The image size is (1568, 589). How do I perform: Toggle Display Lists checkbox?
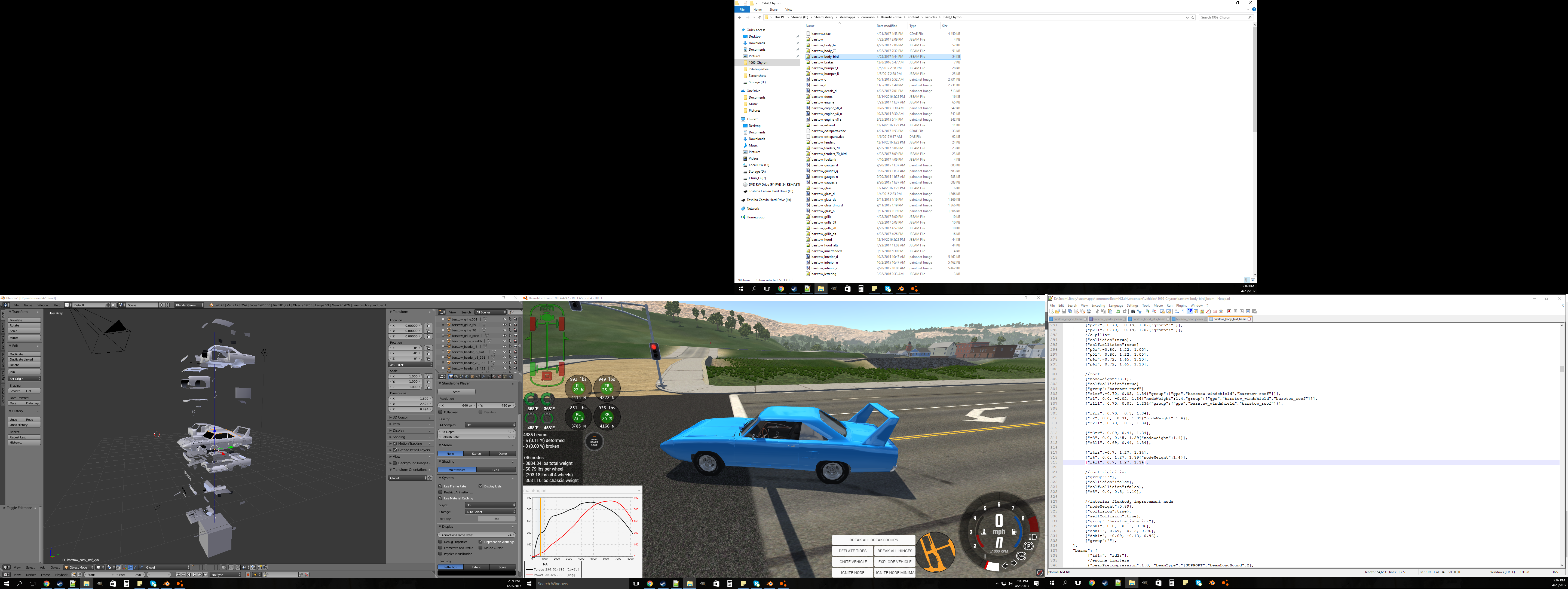481,486
